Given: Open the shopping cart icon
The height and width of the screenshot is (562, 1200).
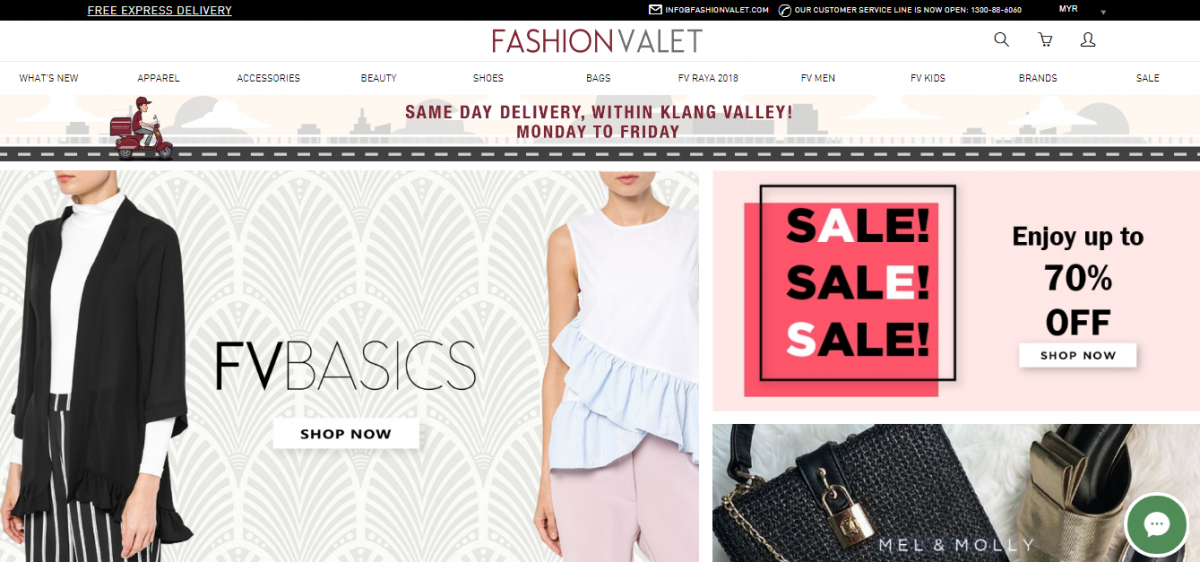Looking at the screenshot, I should click(1045, 40).
